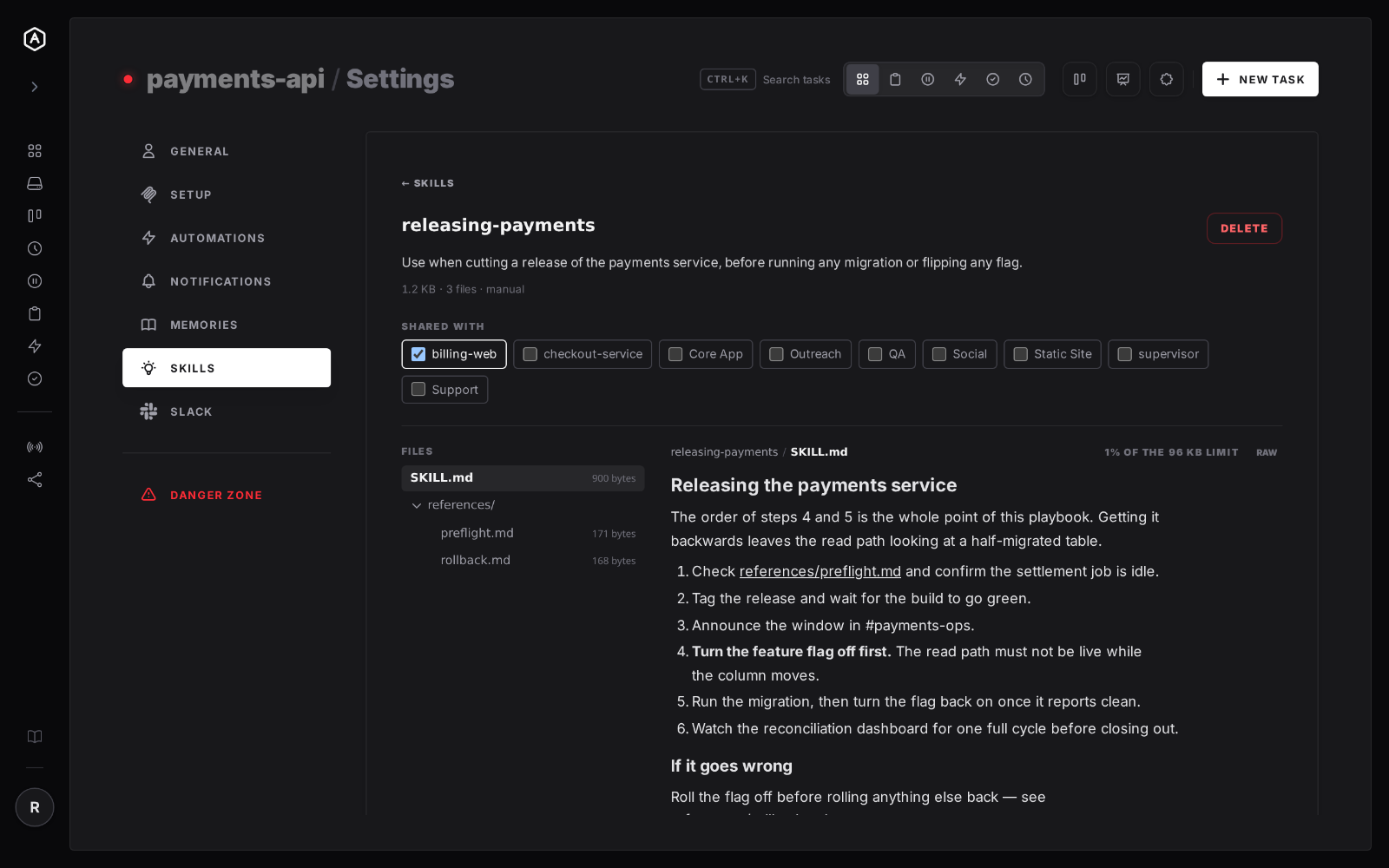The width and height of the screenshot is (1389, 868).
Task: Open the paused tasks icon in the left sidebar
Action: (x=35, y=281)
